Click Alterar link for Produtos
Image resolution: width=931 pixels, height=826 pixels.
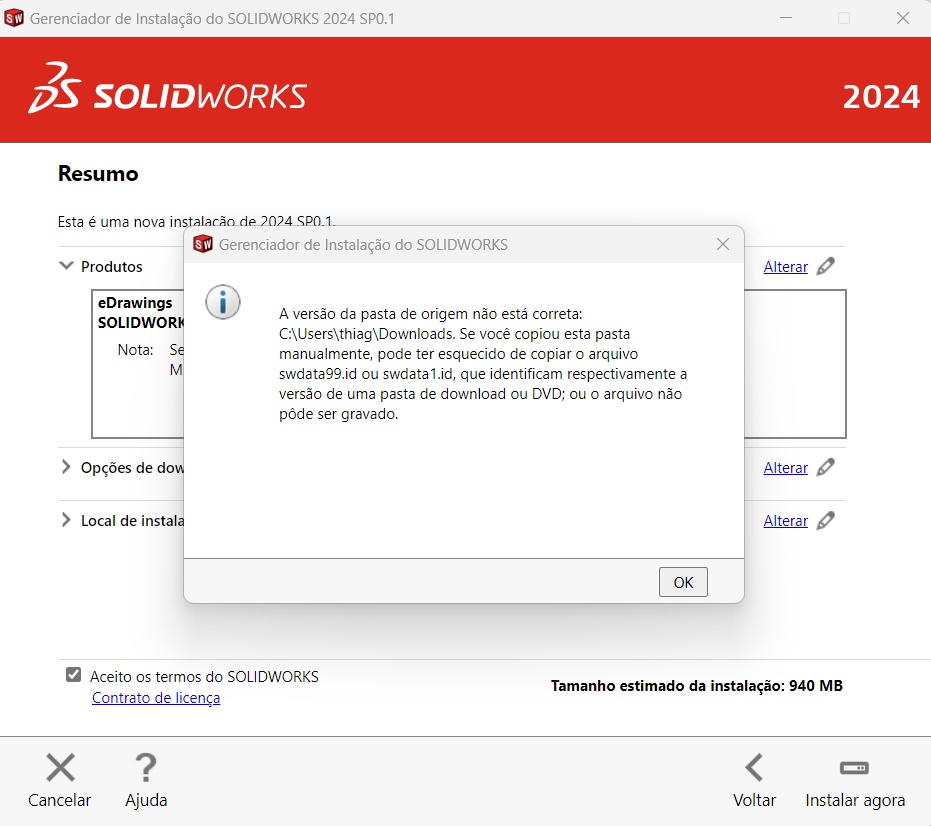[x=785, y=267]
